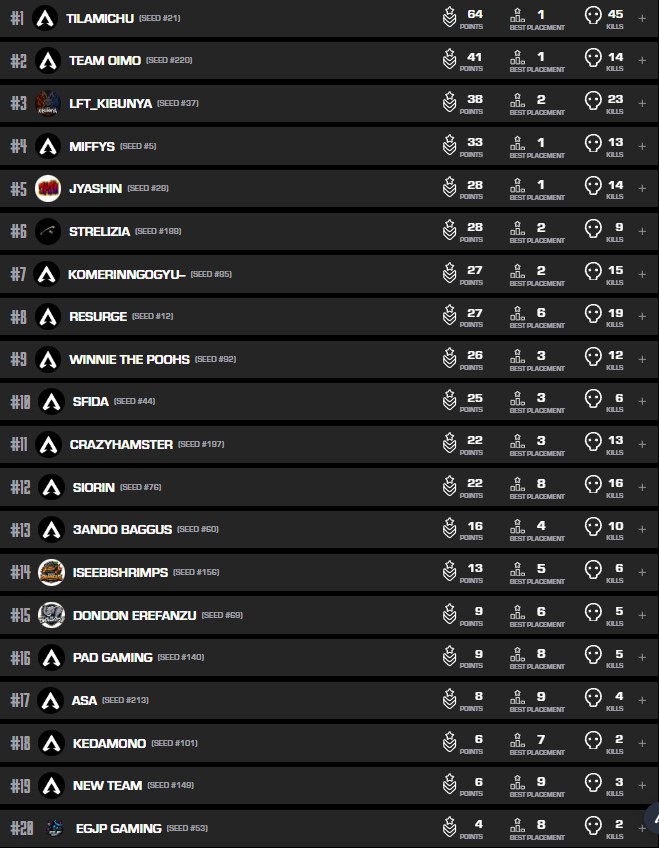Viewport: 659px width, 848px height.
Task: Expand SIORIN row plus button
Action: point(642,487)
